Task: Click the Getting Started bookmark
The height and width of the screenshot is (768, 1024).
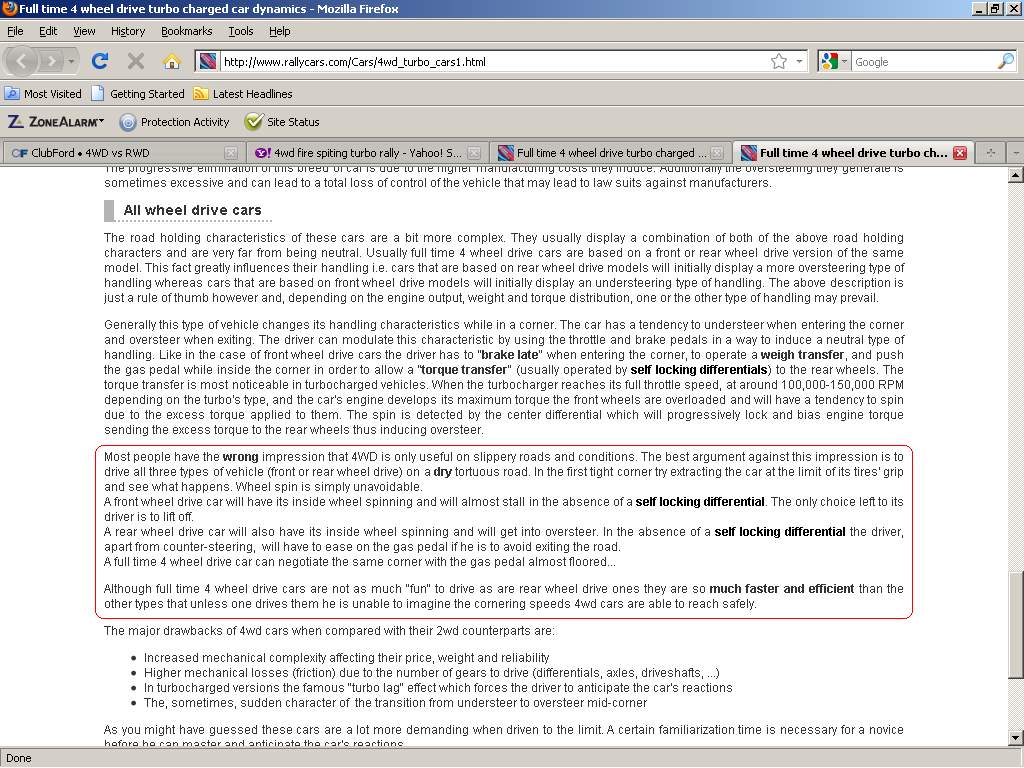Action: (138, 94)
